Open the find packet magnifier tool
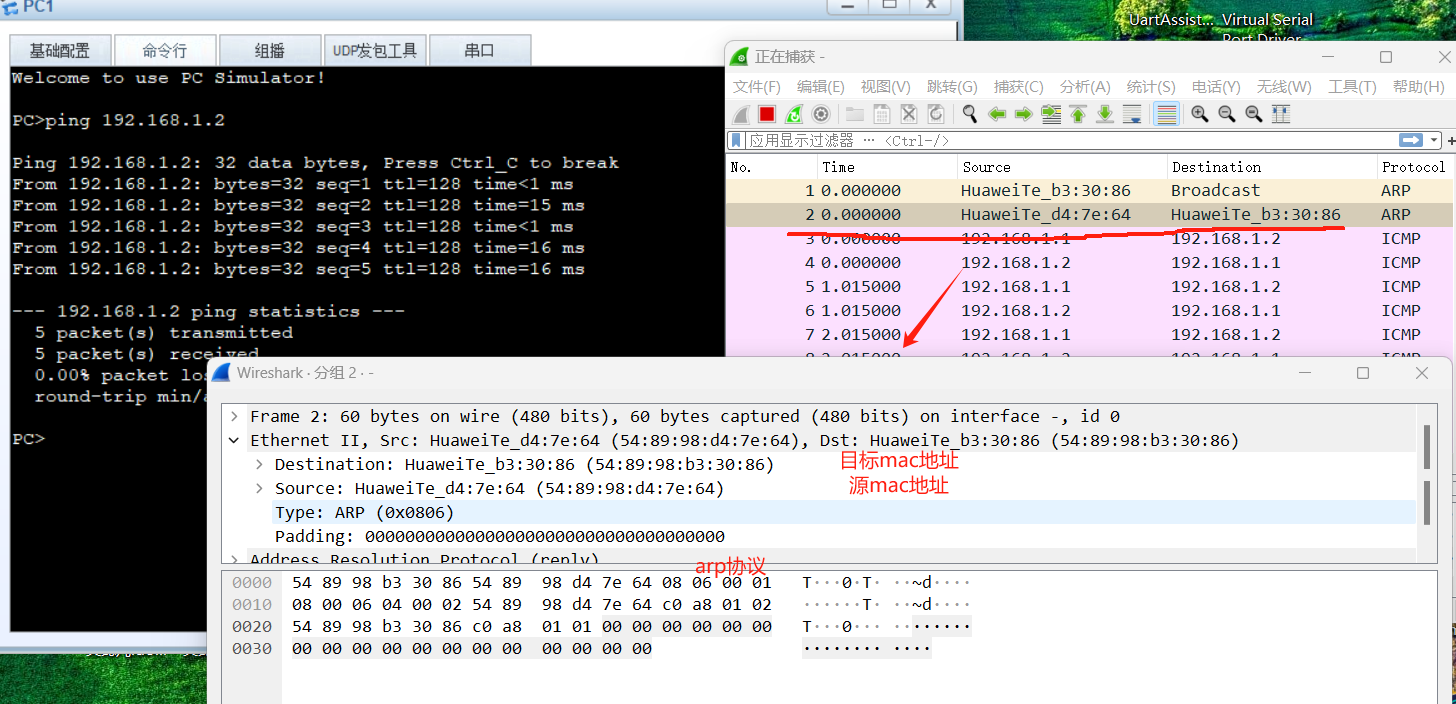 coord(969,114)
